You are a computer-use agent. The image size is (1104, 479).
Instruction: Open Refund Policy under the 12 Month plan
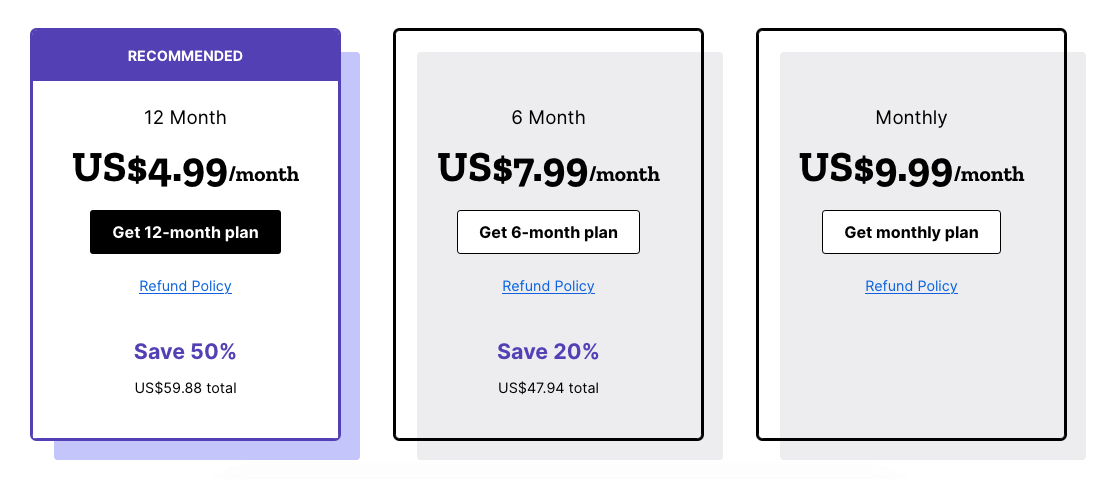point(185,286)
